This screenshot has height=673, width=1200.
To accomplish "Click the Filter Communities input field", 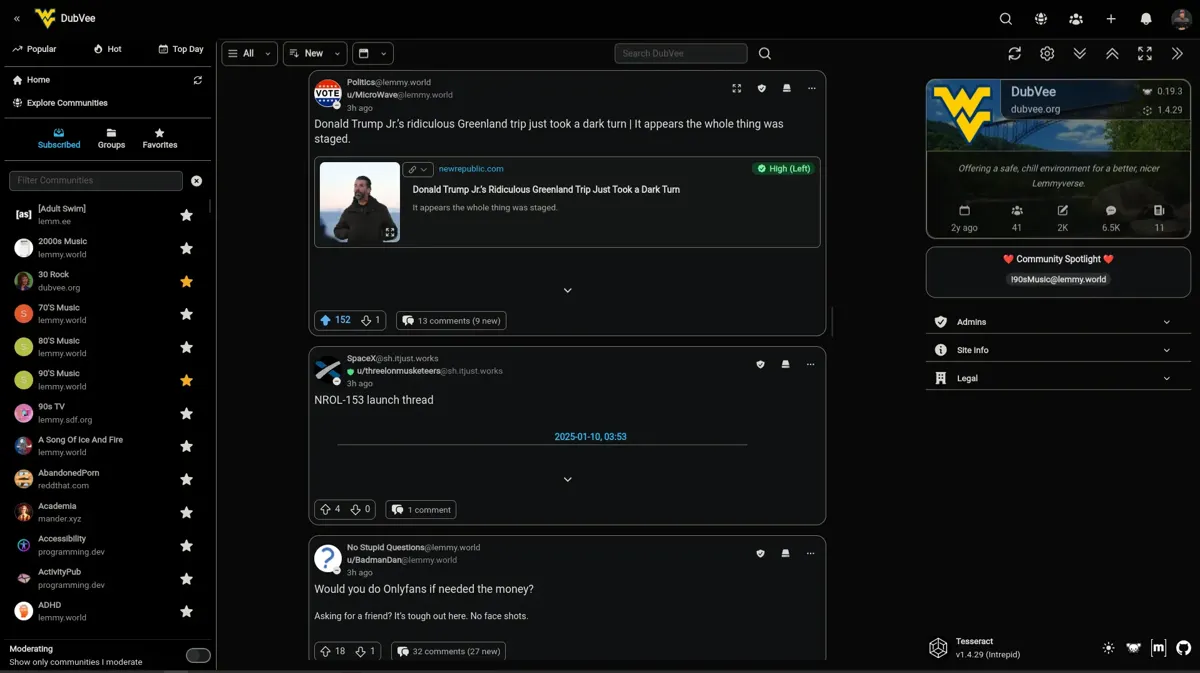I will pos(96,181).
